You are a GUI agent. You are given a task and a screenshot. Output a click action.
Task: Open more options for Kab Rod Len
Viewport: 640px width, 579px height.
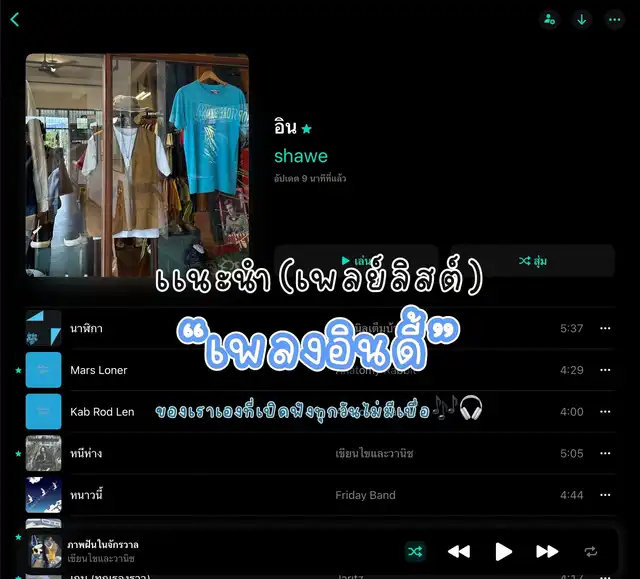[x=605, y=412]
